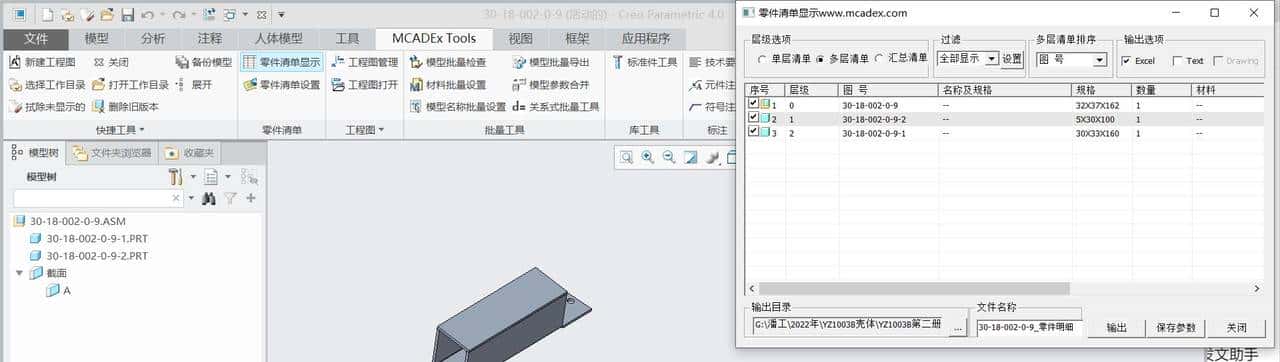
Task: Toggle checkbox for row 2 in parts list
Action: click(x=754, y=118)
